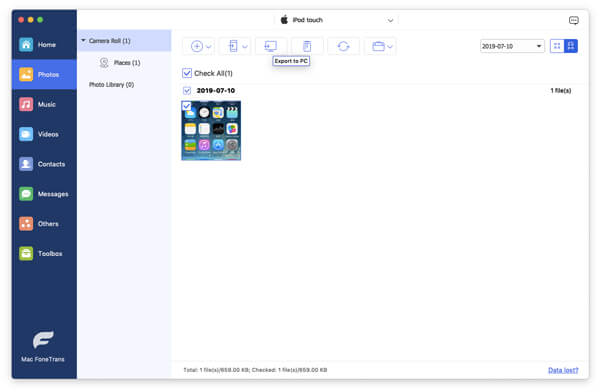Select the home screen screenshot thumbnail
600x392 pixels.
pos(211,131)
